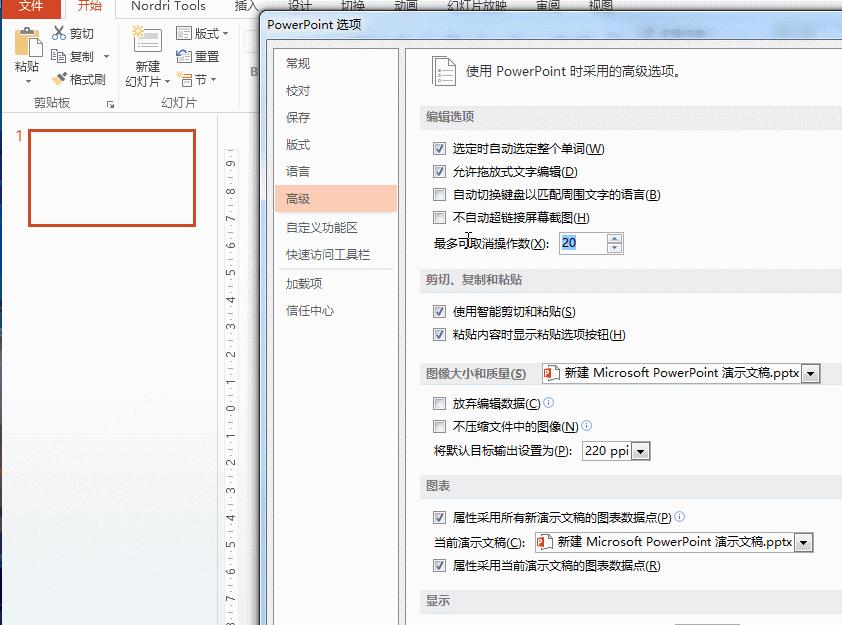This screenshot has height=625, width=842.
Task: Go to 快速访问工具栏 options page
Action: [x=328, y=255]
